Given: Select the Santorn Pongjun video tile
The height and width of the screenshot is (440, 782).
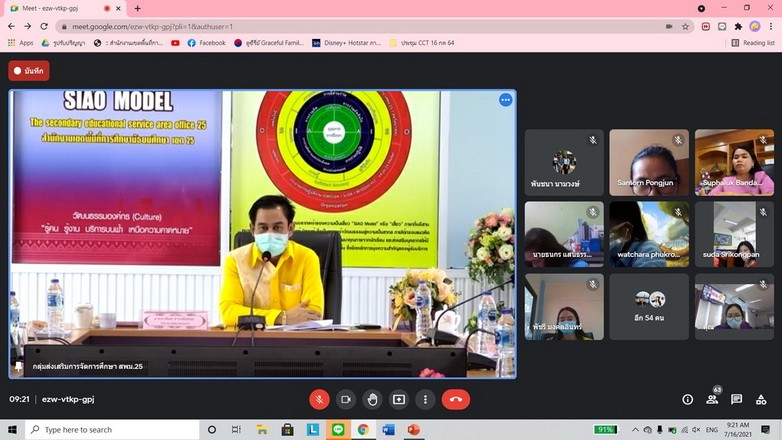Looking at the screenshot, I should 649,162.
